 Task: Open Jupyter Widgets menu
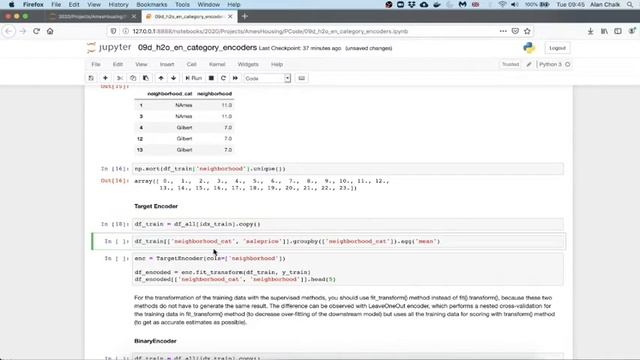[x=248, y=64]
